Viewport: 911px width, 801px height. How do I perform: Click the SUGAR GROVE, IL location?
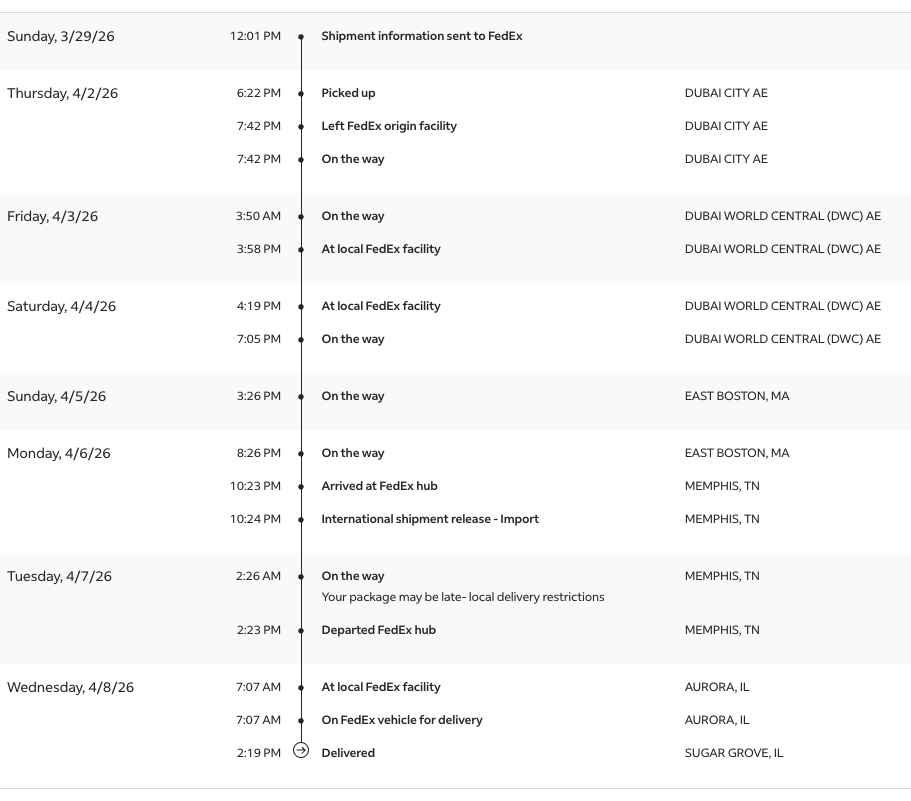(733, 753)
